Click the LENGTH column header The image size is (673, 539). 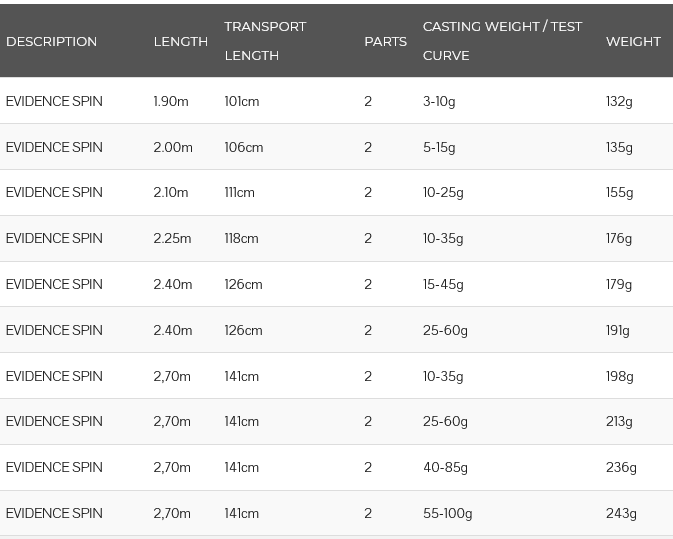(180, 41)
